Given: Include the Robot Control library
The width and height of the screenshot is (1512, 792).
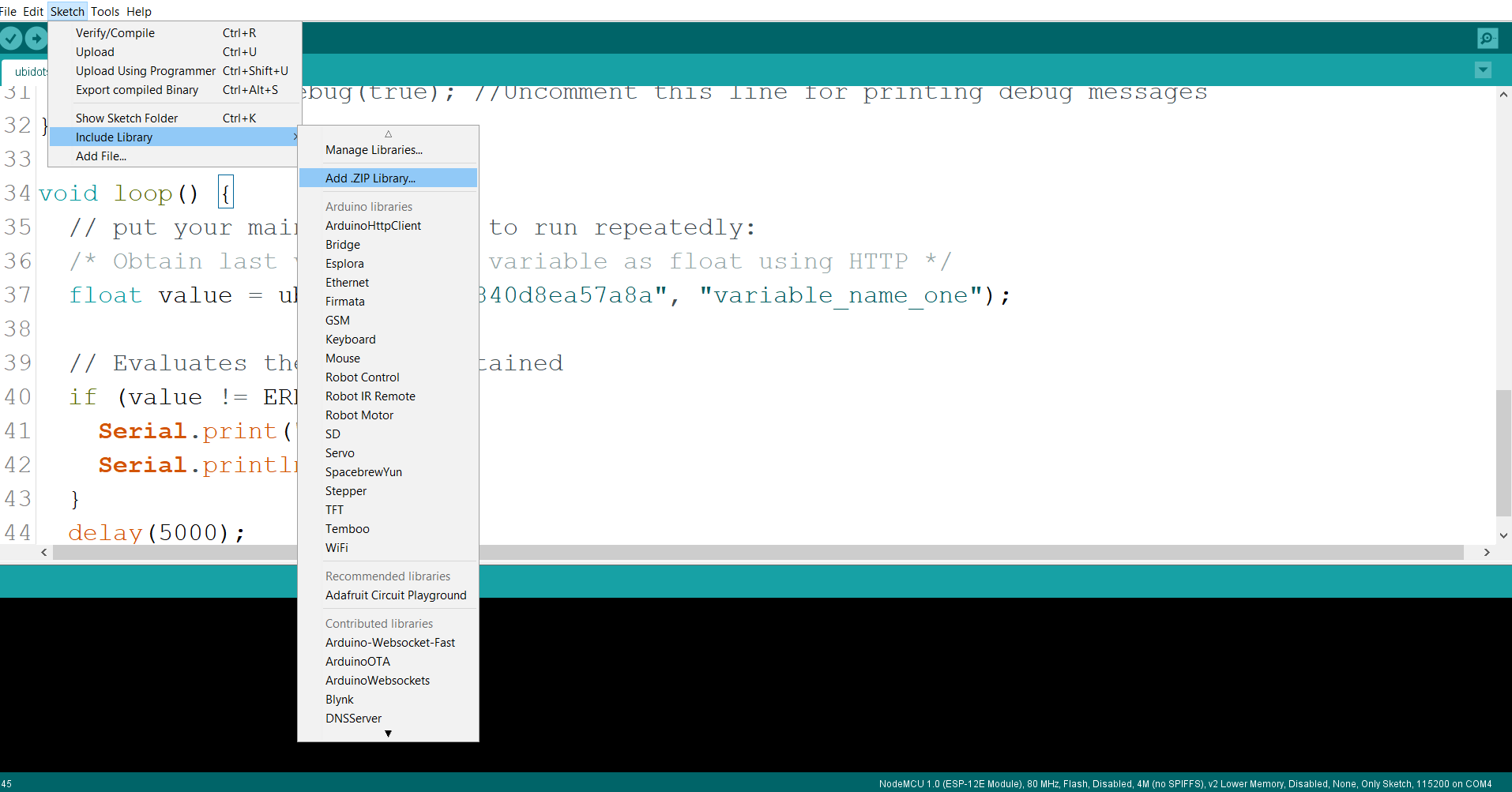Looking at the screenshot, I should (x=388, y=377).
